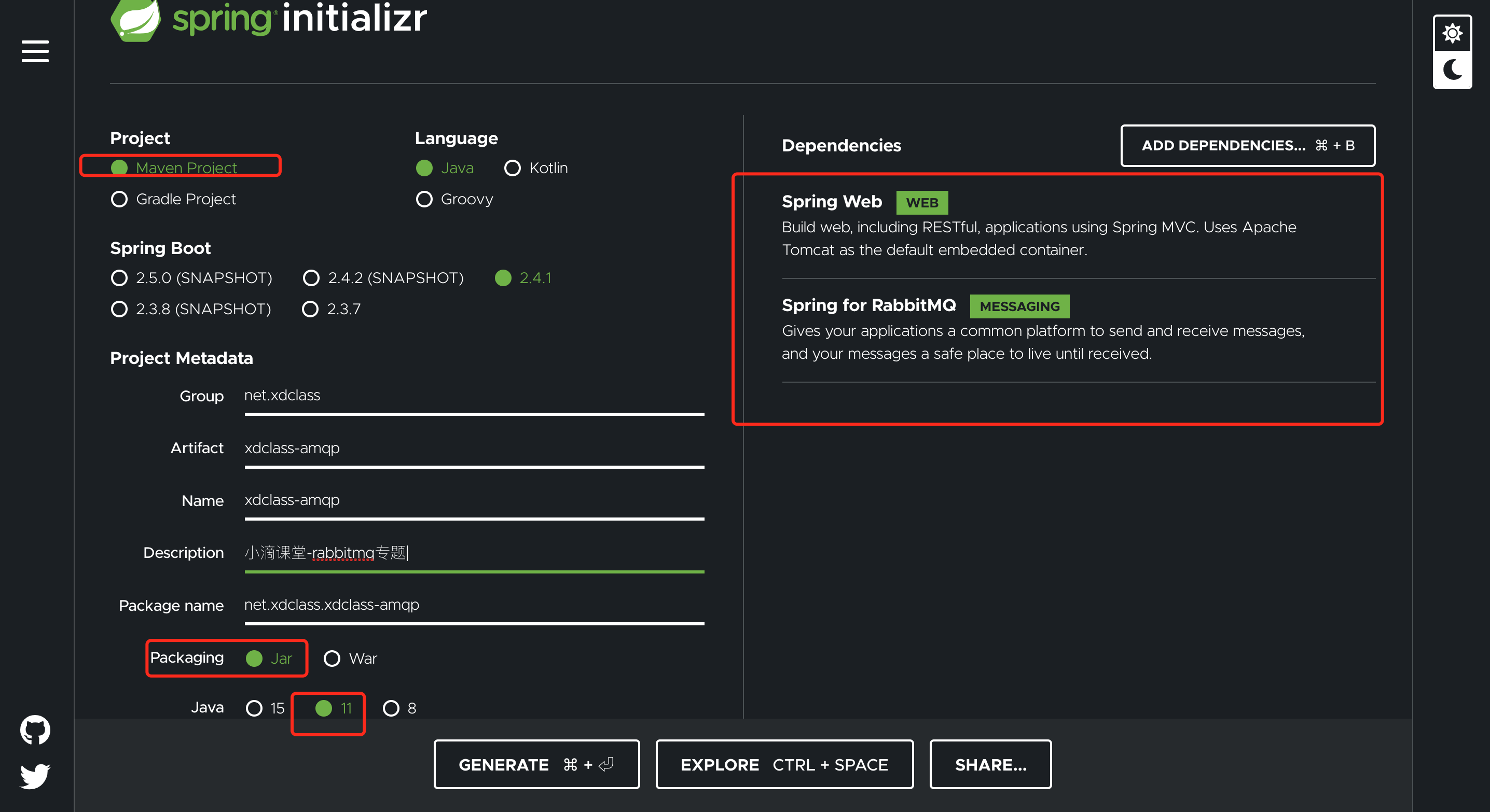Click the Generate button
1490x812 pixels.
[x=537, y=764]
